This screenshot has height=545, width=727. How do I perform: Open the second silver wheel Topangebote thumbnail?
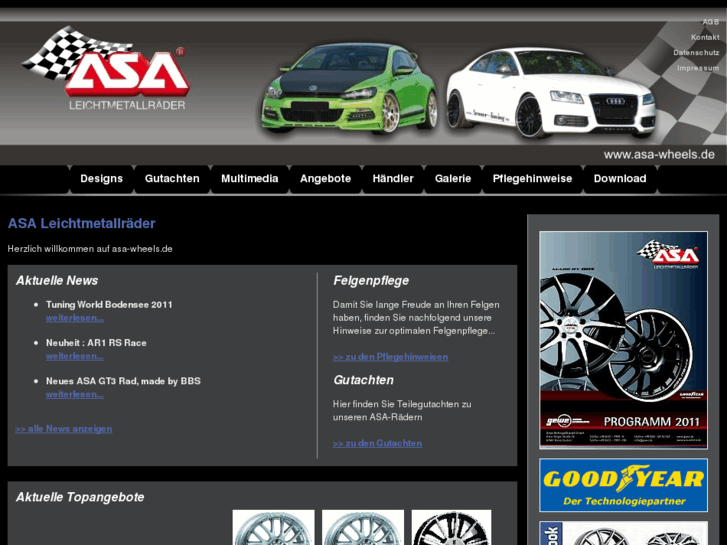(x=363, y=527)
